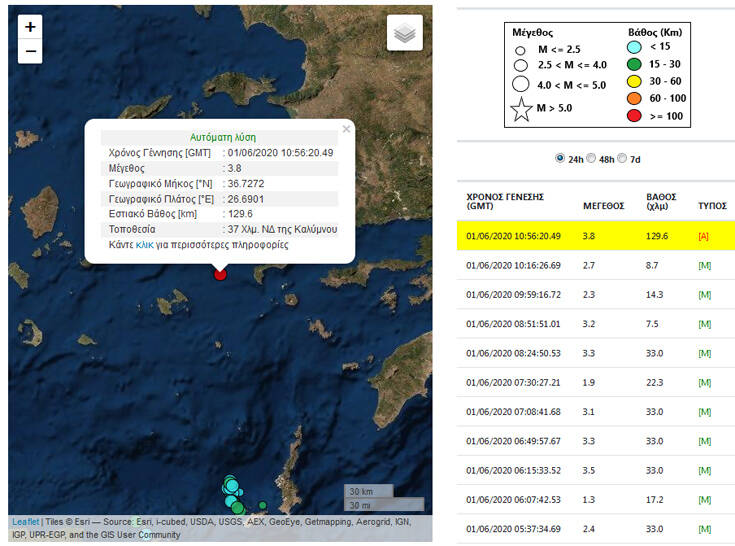Zoom out on the map

[x=30, y=51]
